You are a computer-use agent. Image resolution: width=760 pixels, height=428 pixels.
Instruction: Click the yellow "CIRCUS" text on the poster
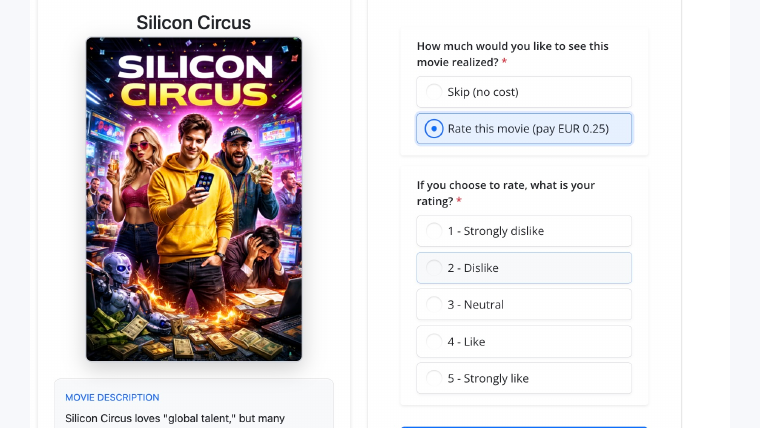point(194,94)
